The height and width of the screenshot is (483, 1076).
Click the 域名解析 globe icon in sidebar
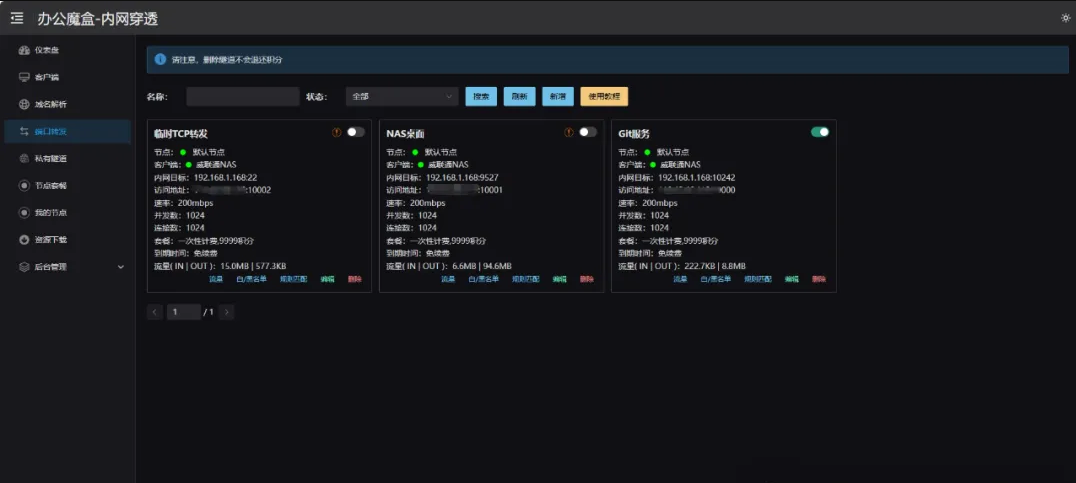click(24, 104)
